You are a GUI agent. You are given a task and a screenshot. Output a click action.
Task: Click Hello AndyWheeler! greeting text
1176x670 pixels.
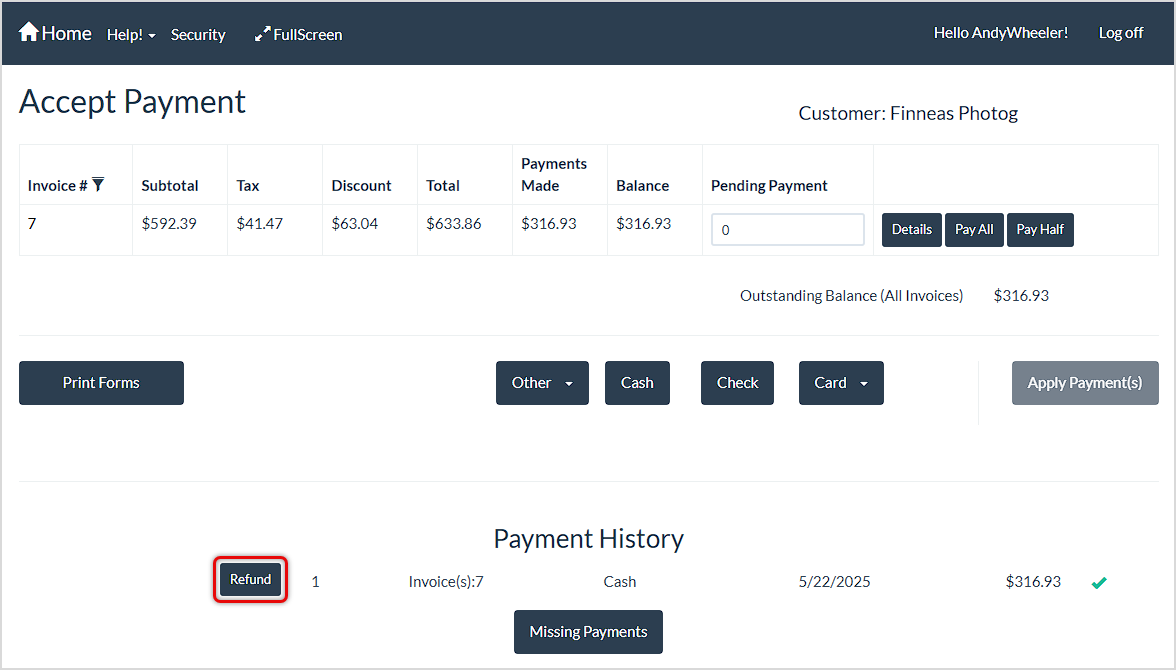pyautogui.click(x=1000, y=32)
